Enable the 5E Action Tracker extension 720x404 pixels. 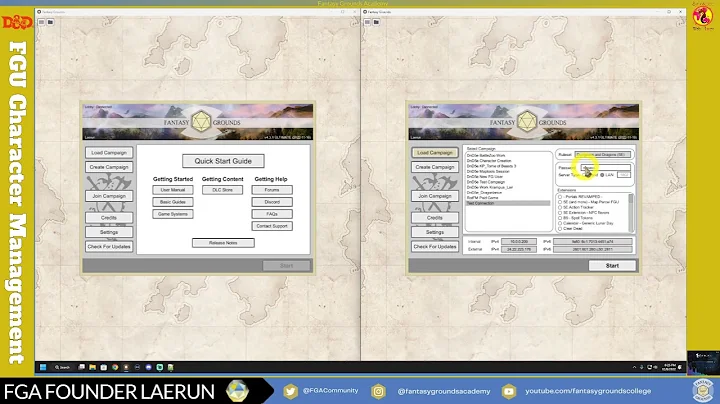560,208
